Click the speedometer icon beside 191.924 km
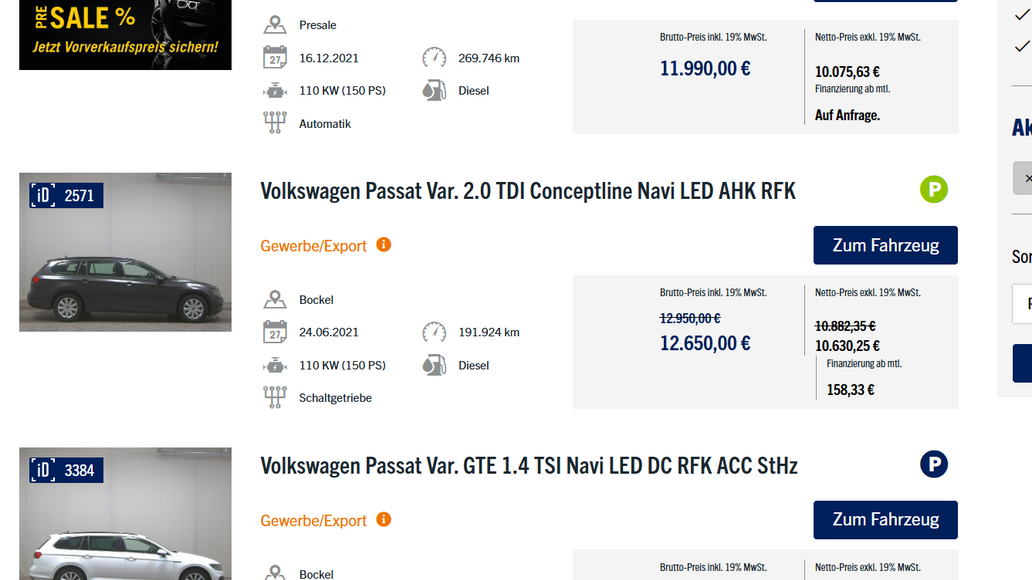The width and height of the screenshot is (1032, 580). click(x=434, y=331)
